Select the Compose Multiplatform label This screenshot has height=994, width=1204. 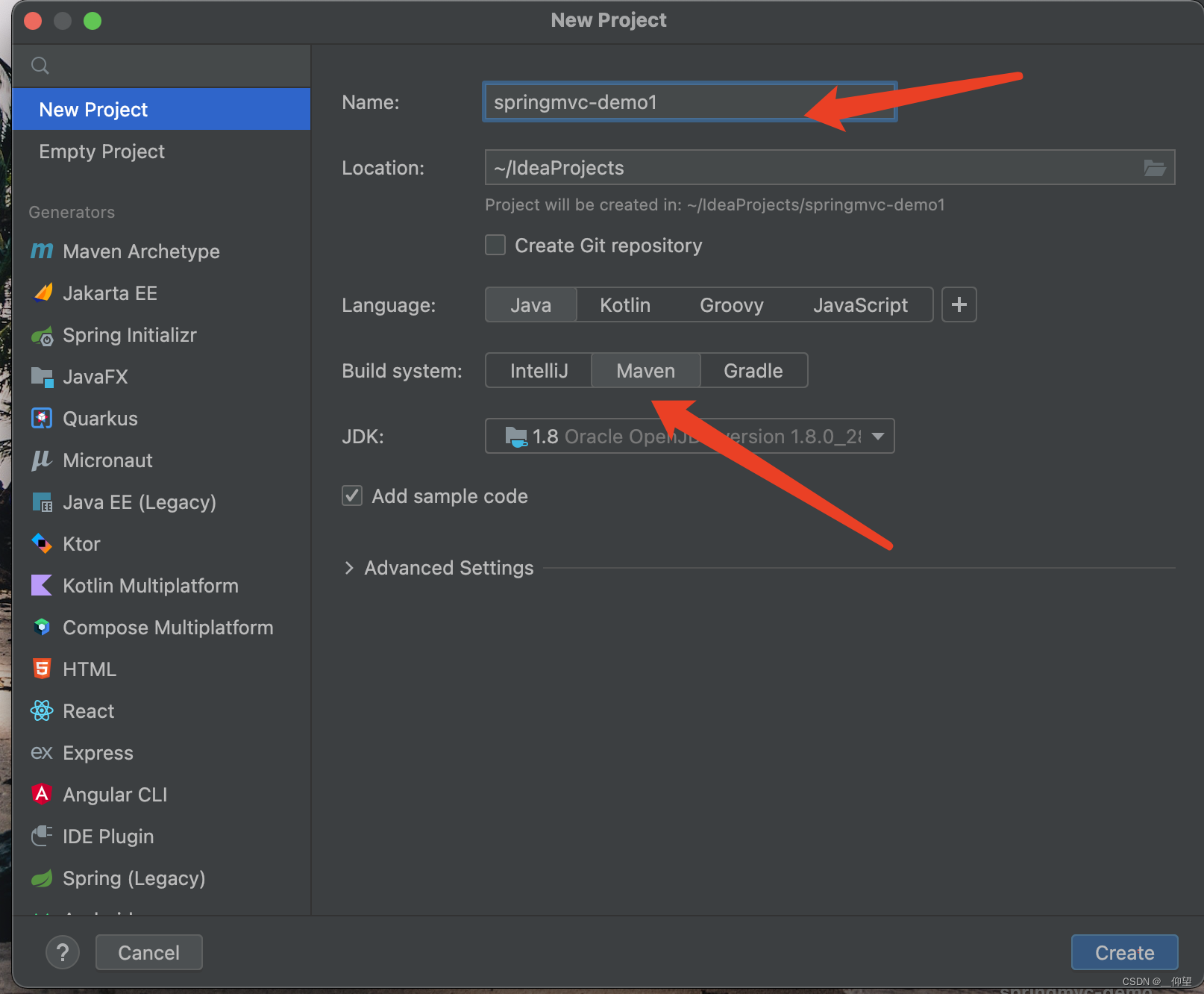pos(168,628)
